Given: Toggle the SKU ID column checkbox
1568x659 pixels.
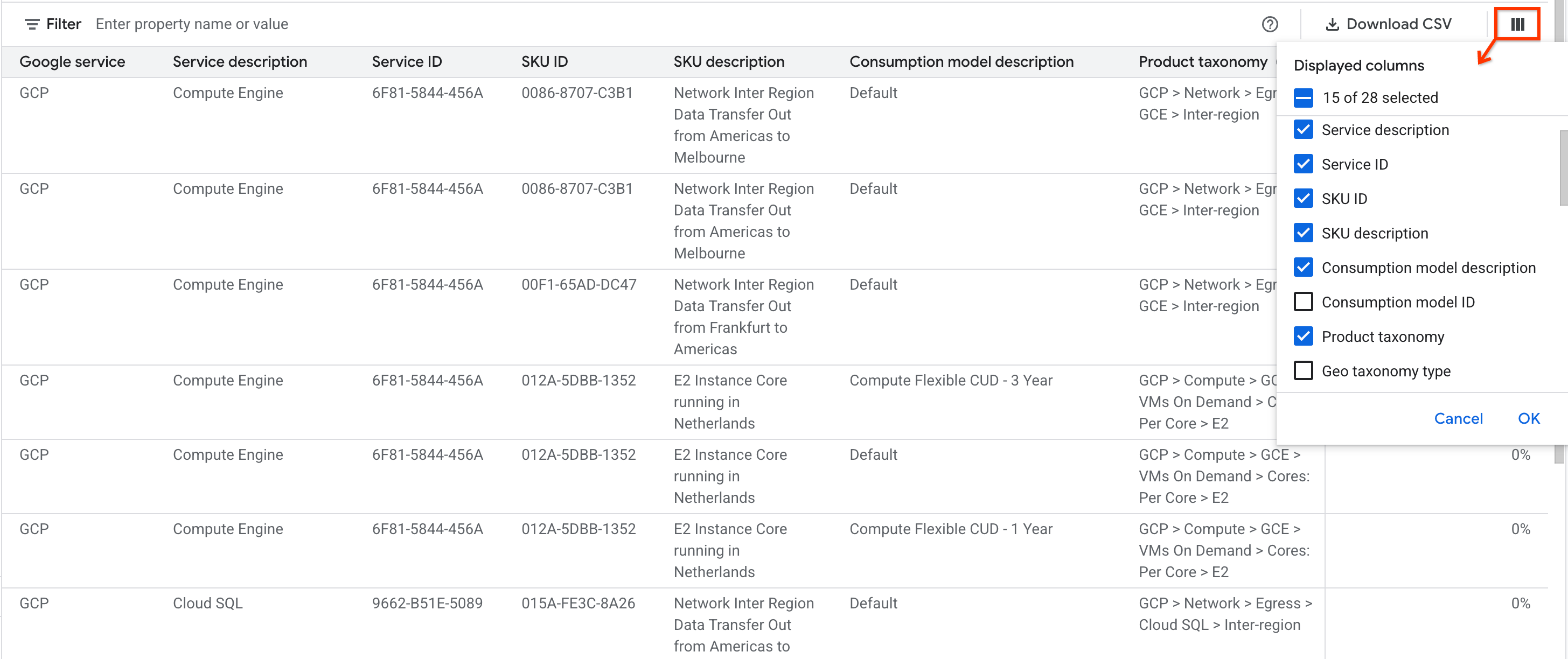Looking at the screenshot, I should pyautogui.click(x=1303, y=198).
